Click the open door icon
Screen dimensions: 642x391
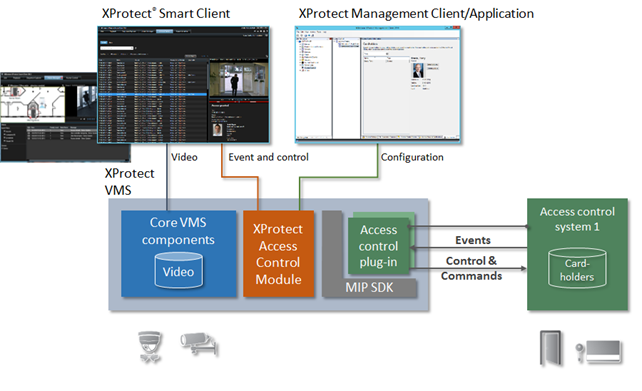pos(551,348)
